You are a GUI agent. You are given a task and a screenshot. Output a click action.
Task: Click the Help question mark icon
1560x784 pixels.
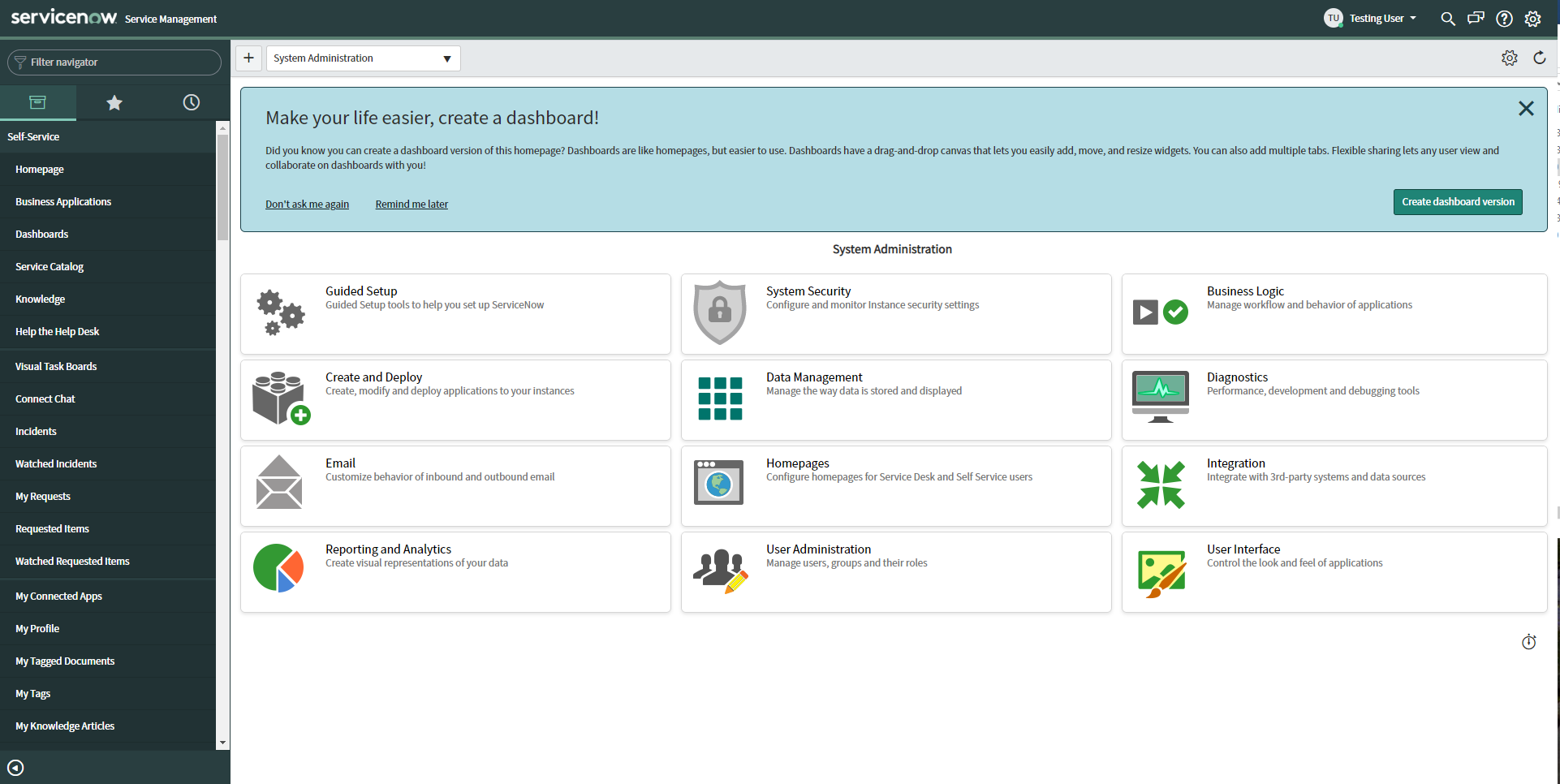pyautogui.click(x=1504, y=19)
